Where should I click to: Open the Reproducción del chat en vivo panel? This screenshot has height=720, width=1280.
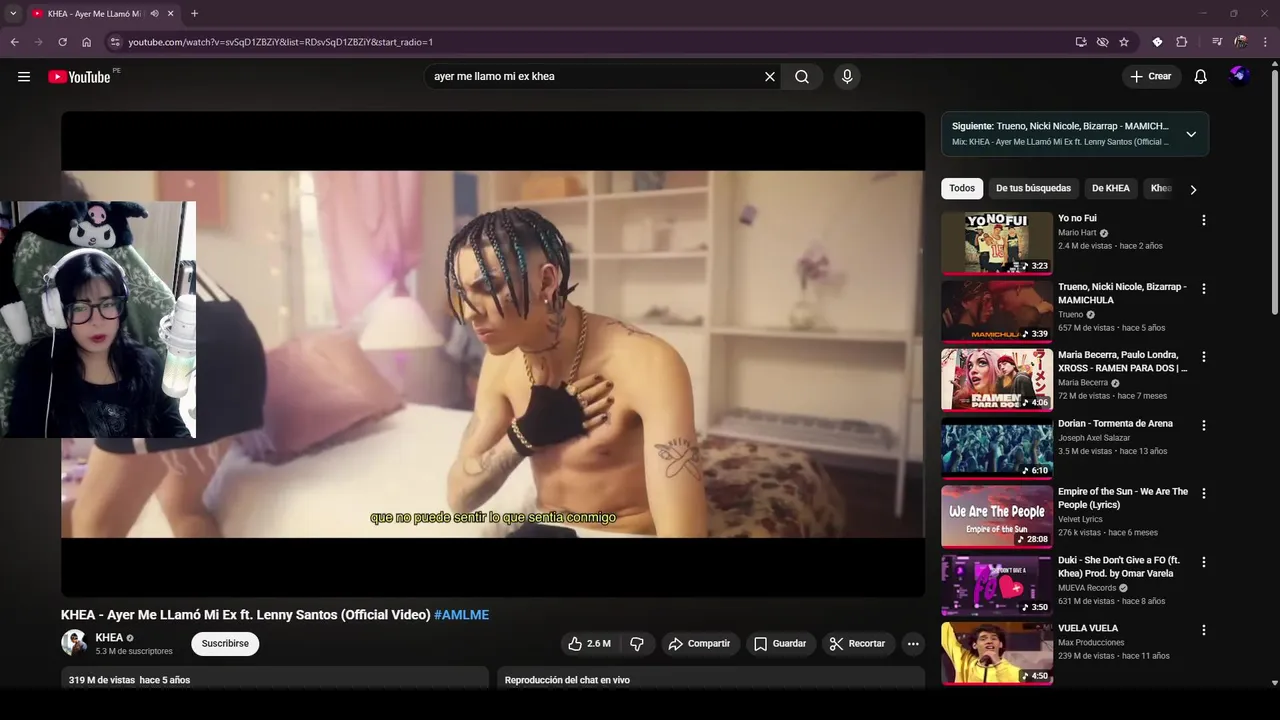tap(711, 679)
